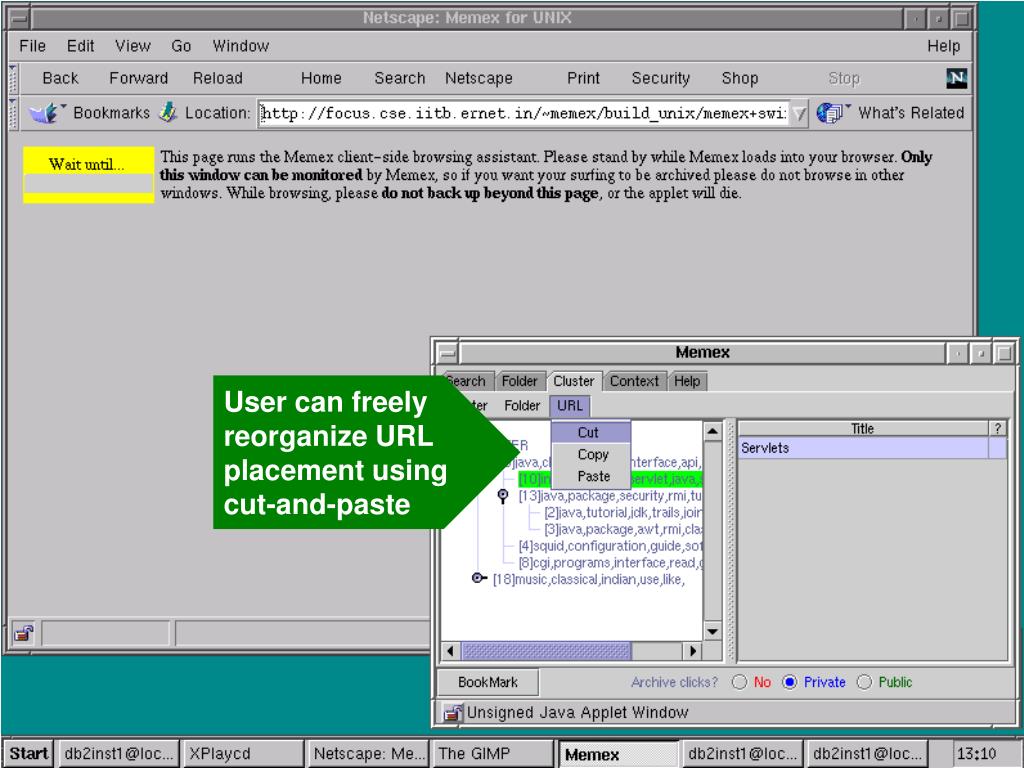Switch to the Cluster tab

coord(573,381)
